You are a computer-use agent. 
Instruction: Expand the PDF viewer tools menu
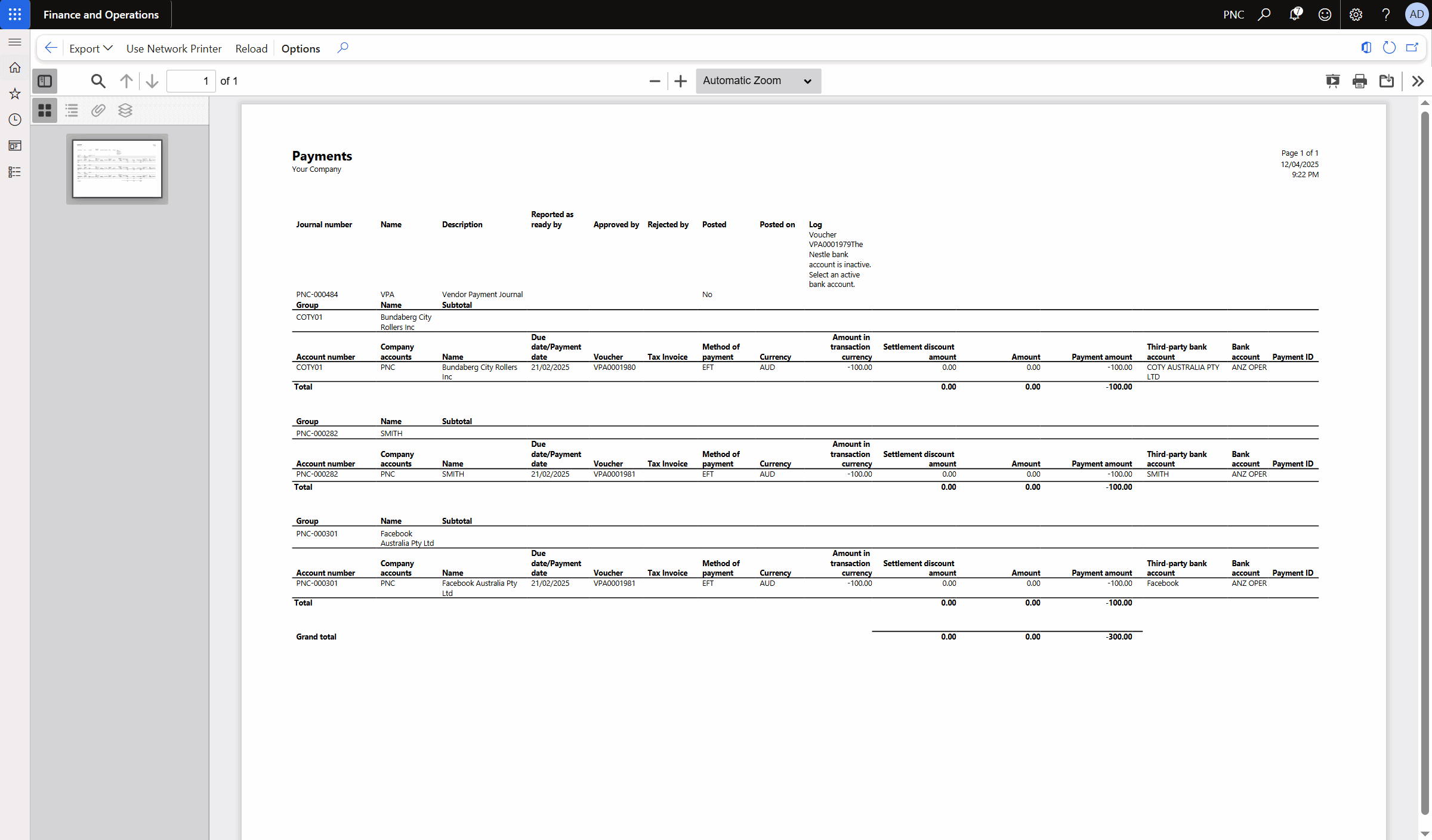click(x=1418, y=81)
